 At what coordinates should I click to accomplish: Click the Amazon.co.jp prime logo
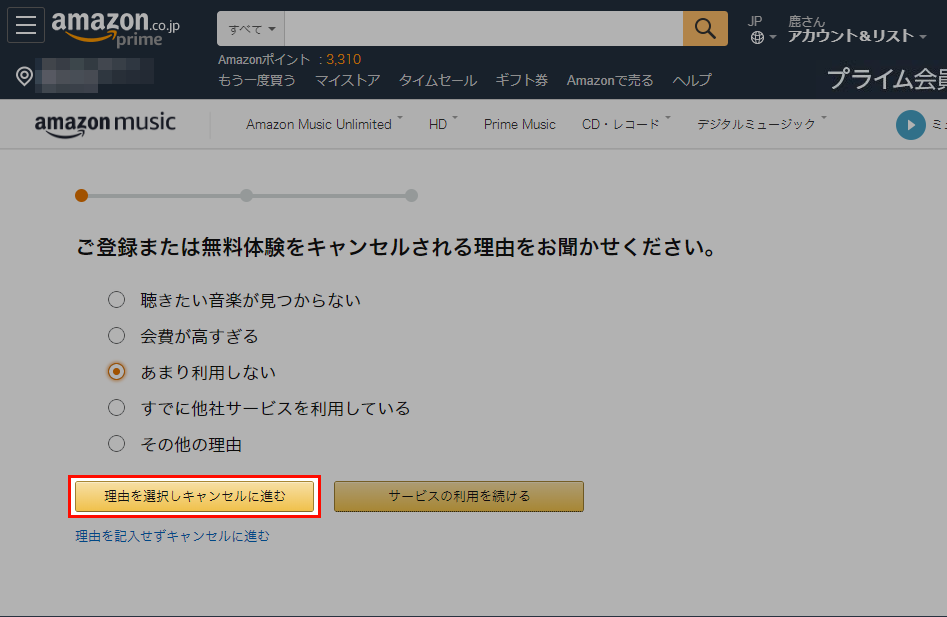pos(116,29)
